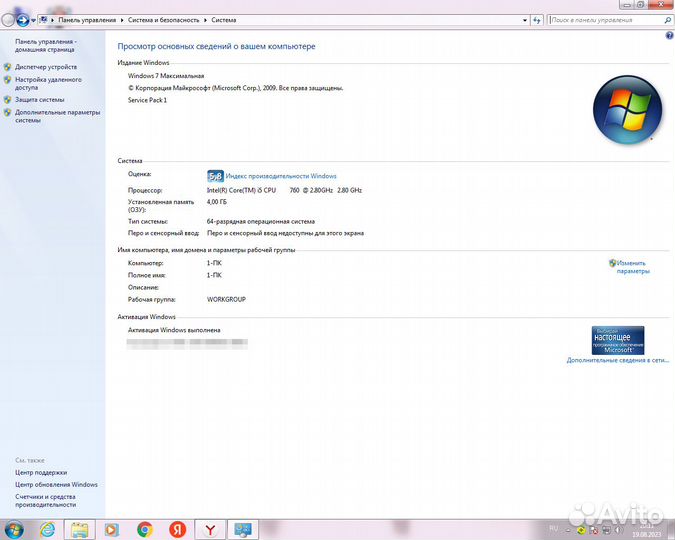Open Дополнительные параметры системы
The height and width of the screenshot is (540, 675).
[58, 116]
